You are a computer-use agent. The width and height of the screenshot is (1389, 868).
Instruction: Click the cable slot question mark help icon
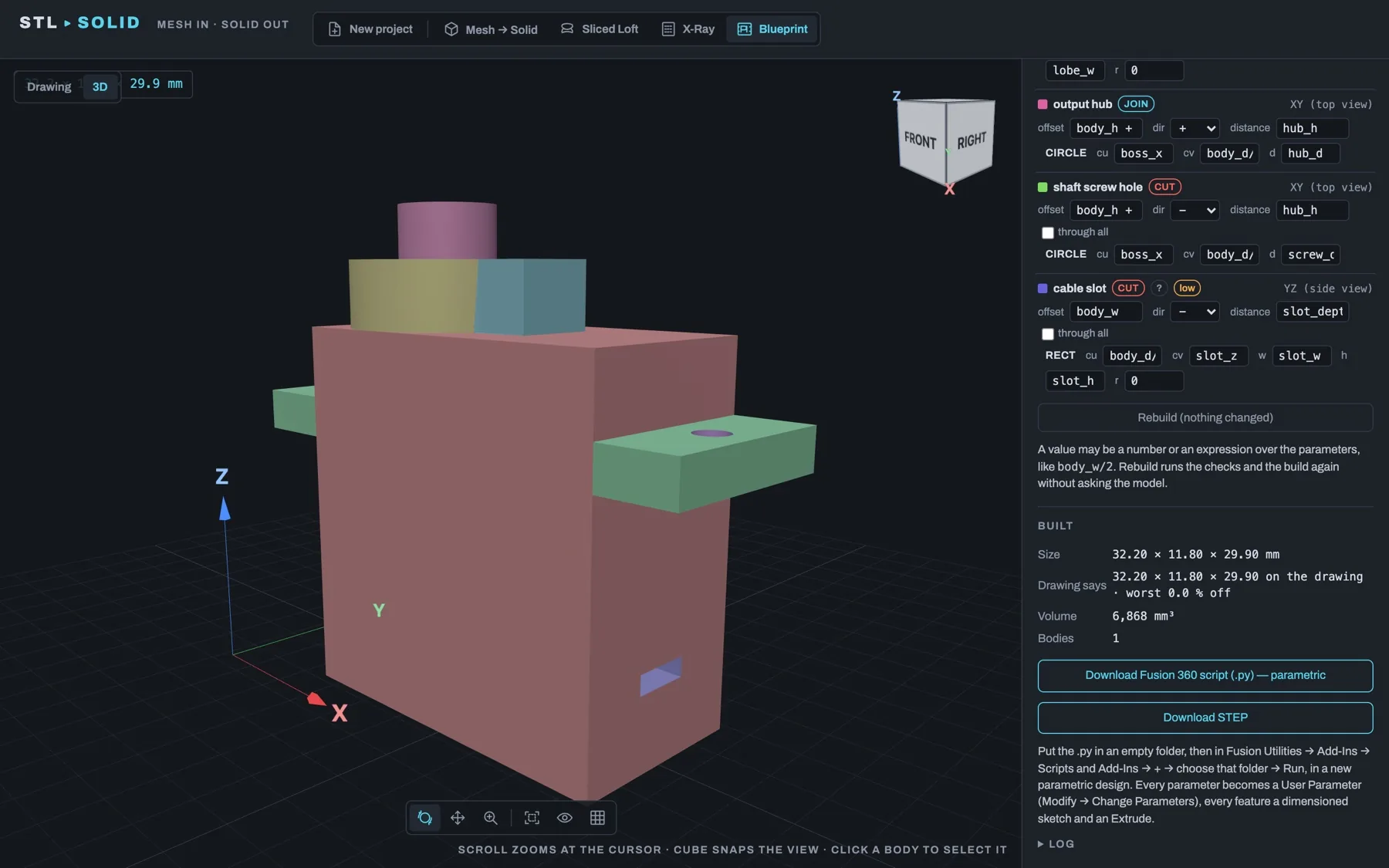coord(1159,288)
